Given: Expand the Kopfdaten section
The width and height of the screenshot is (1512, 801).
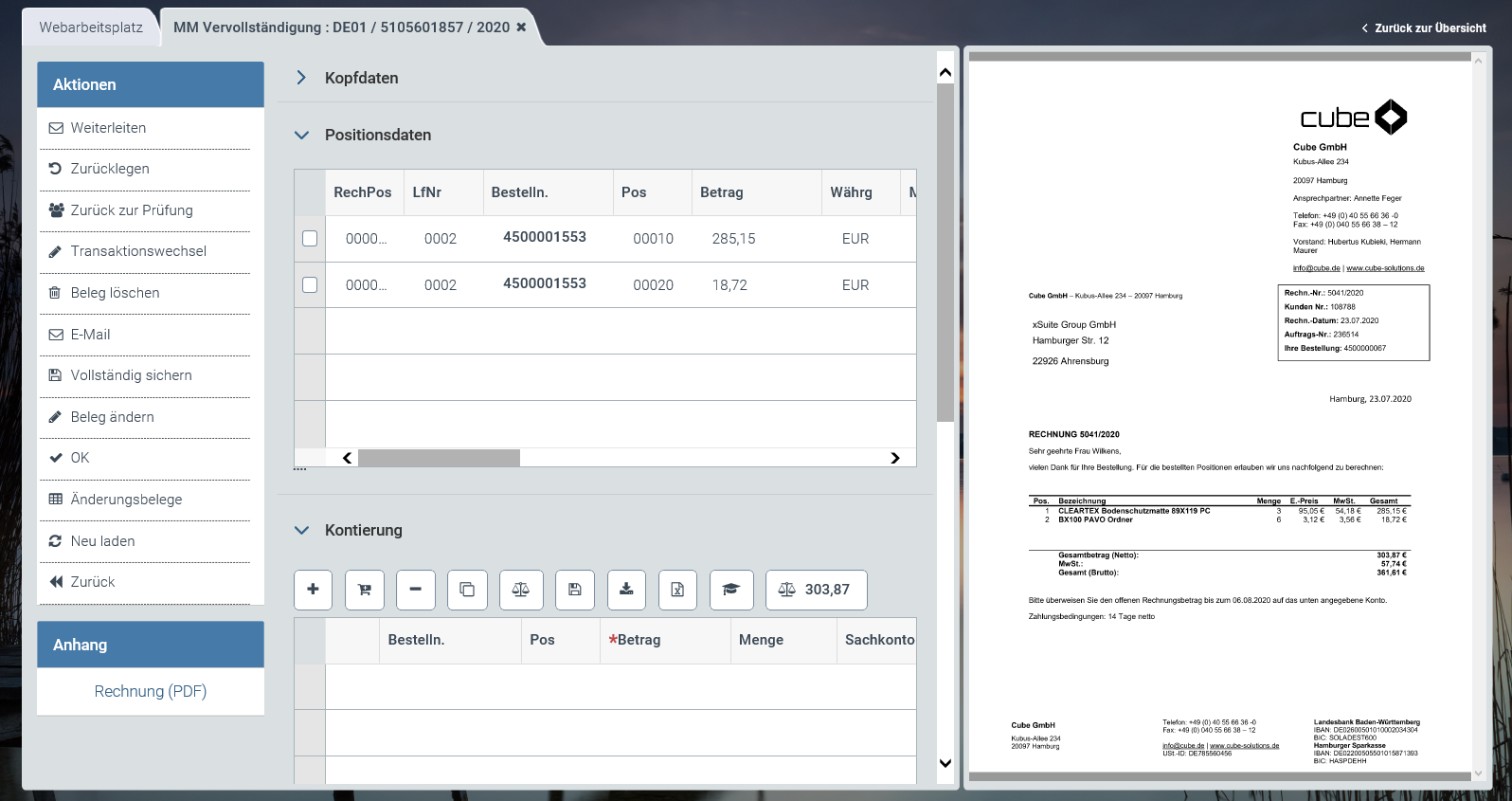Looking at the screenshot, I should click(x=301, y=78).
